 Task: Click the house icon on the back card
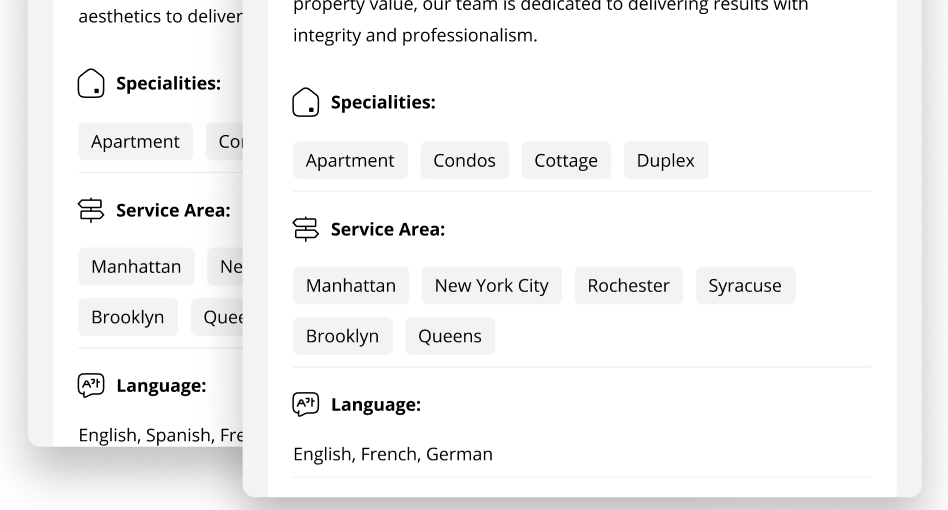tap(91, 83)
